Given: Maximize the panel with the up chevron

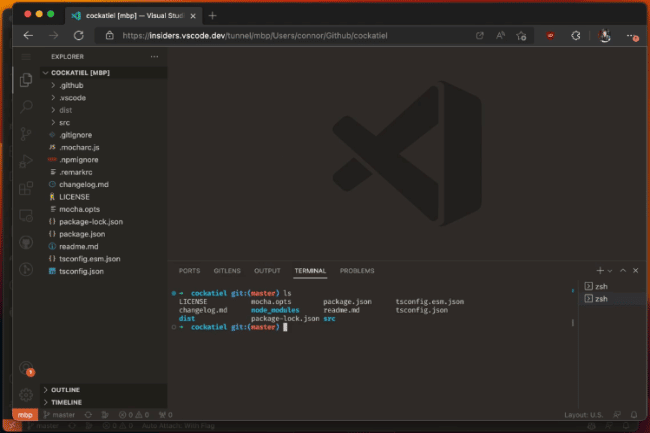Looking at the screenshot, I should (623, 271).
